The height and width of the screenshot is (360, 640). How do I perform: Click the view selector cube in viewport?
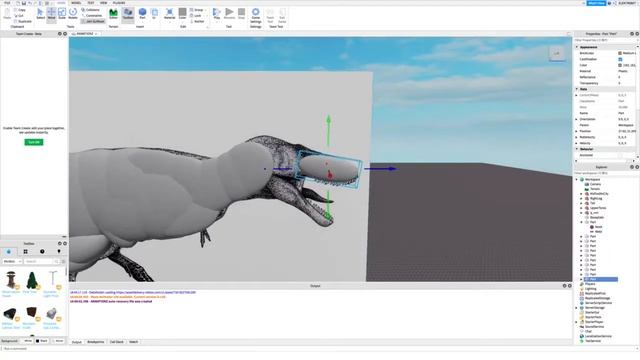click(x=557, y=53)
